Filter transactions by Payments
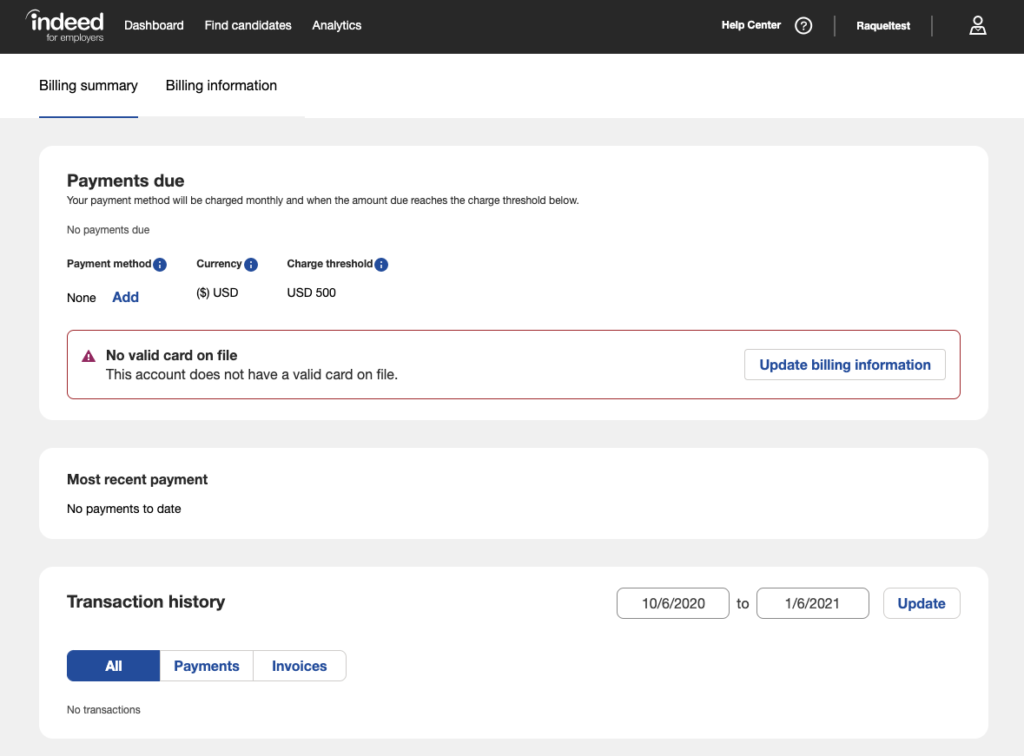Viewport: 1024px width, 756px height. point(206,665)
